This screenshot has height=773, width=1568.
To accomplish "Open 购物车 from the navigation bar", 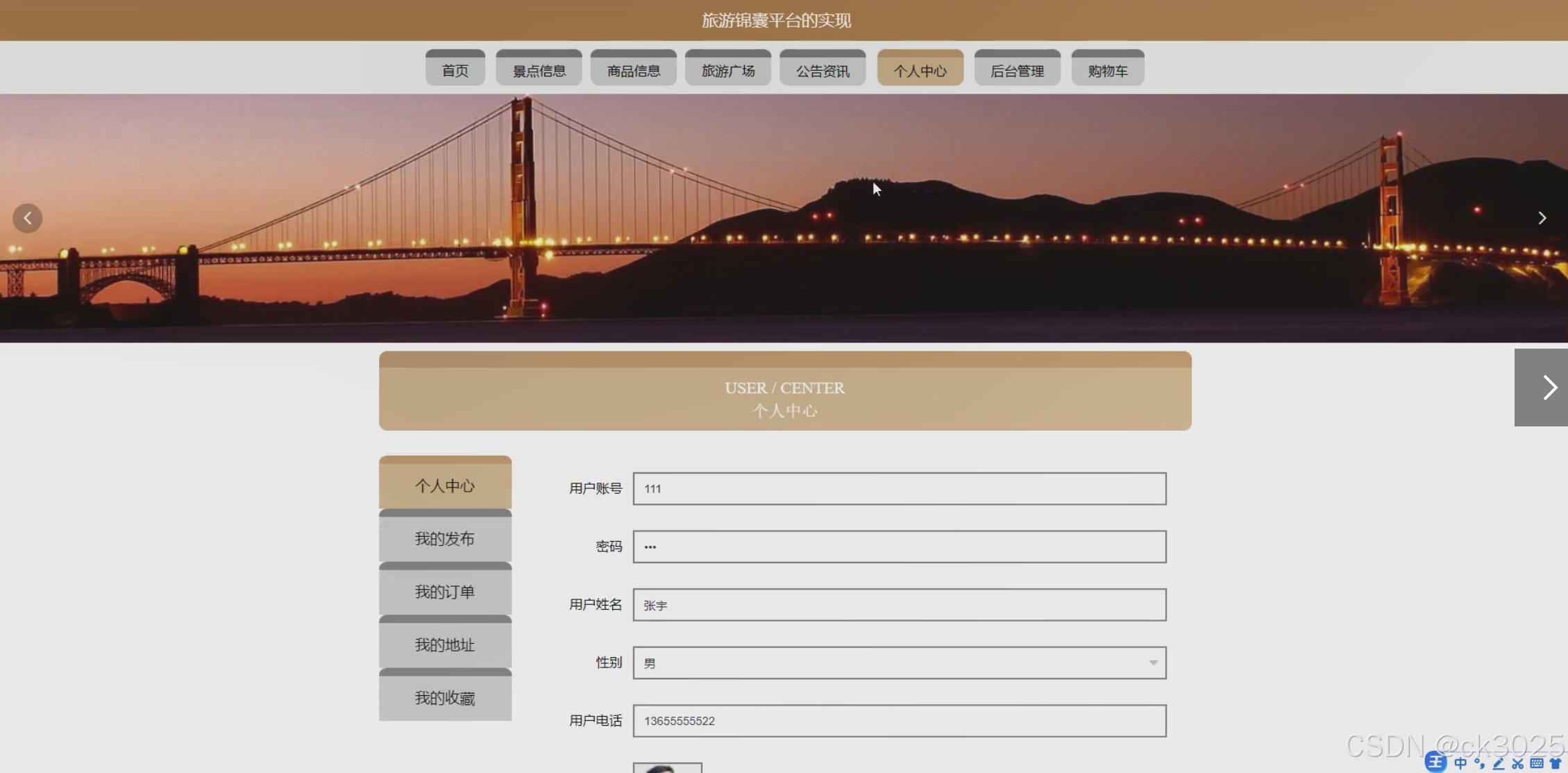I will pyautogui.click(x=1107, y=70).
